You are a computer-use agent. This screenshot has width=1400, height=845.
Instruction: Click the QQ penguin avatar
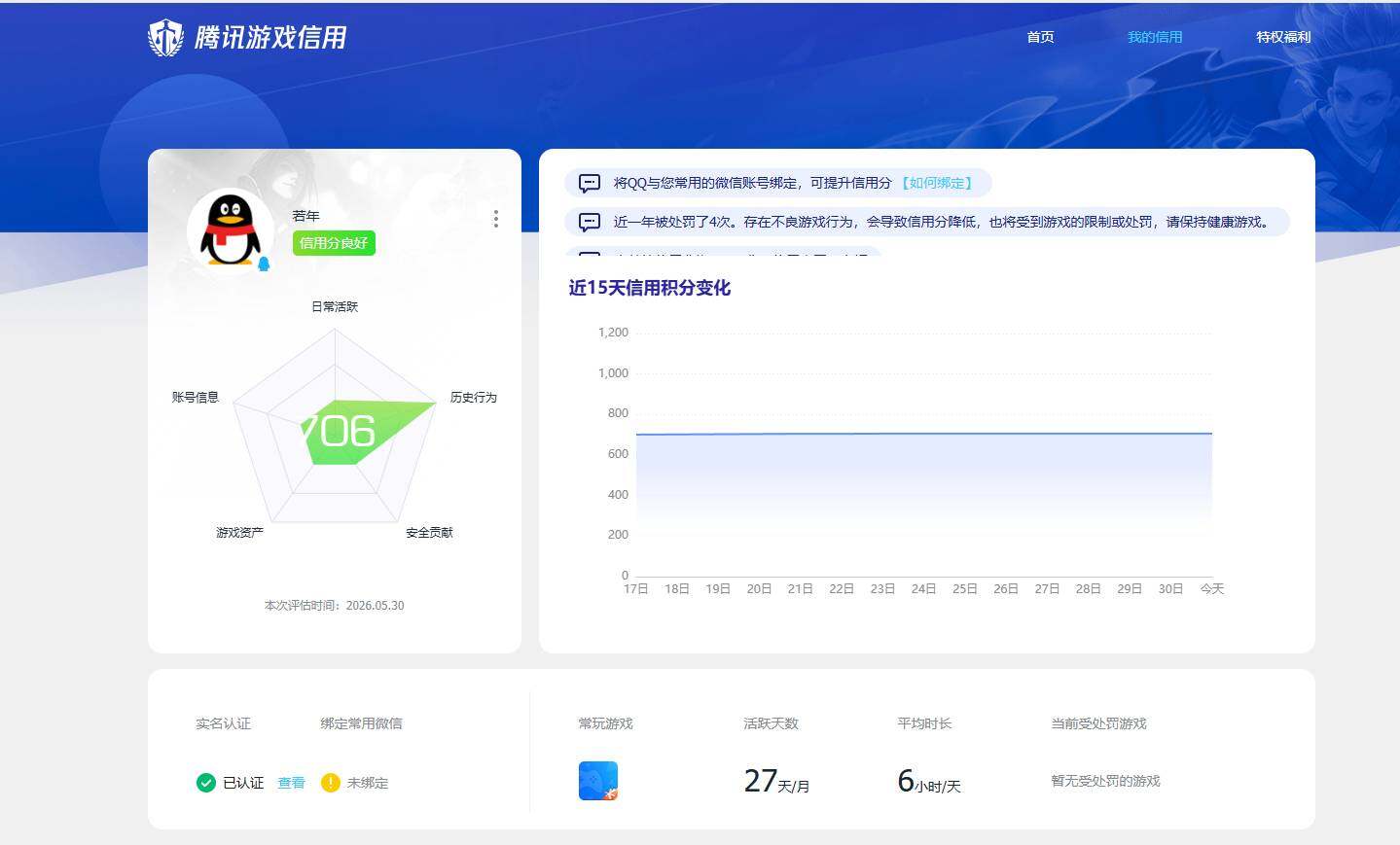(231, 230)
